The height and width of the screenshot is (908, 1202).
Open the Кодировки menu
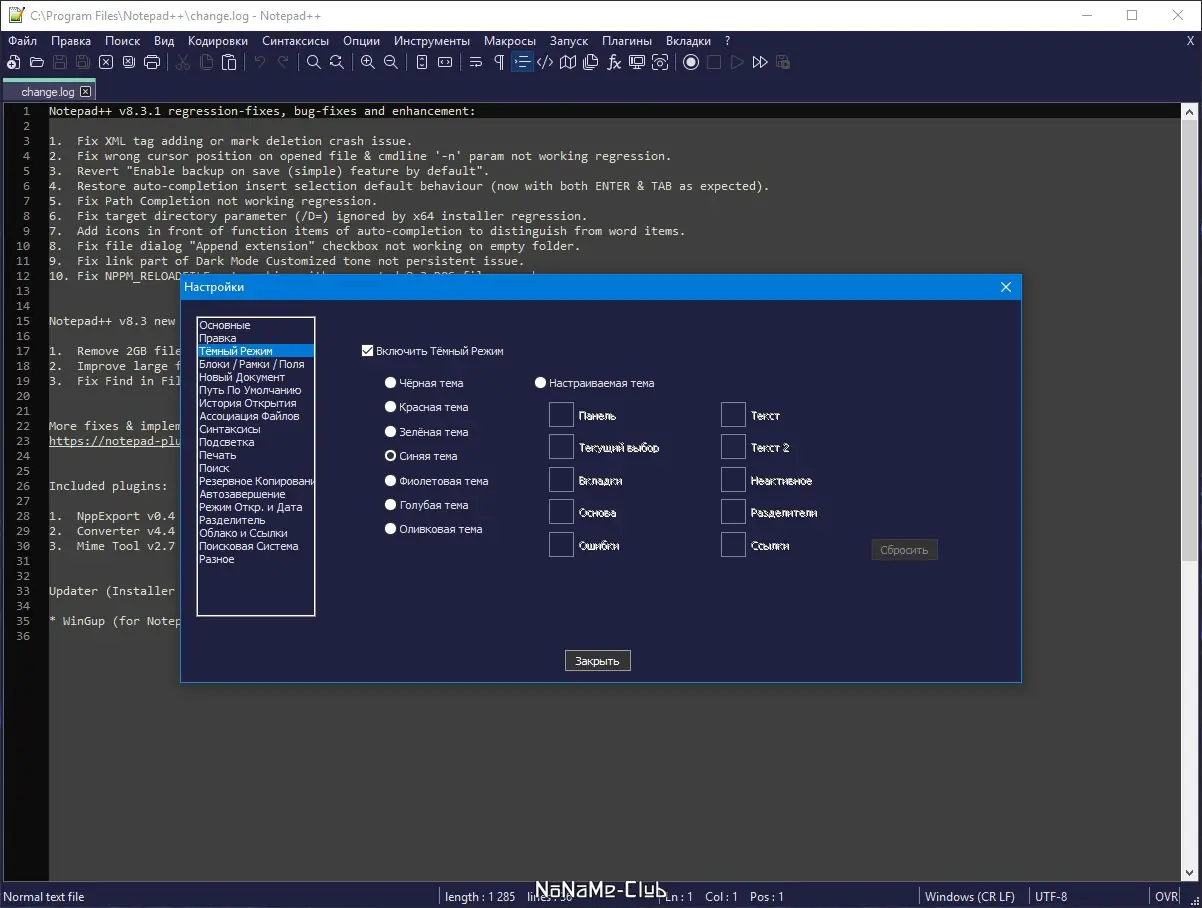(218, 41)
